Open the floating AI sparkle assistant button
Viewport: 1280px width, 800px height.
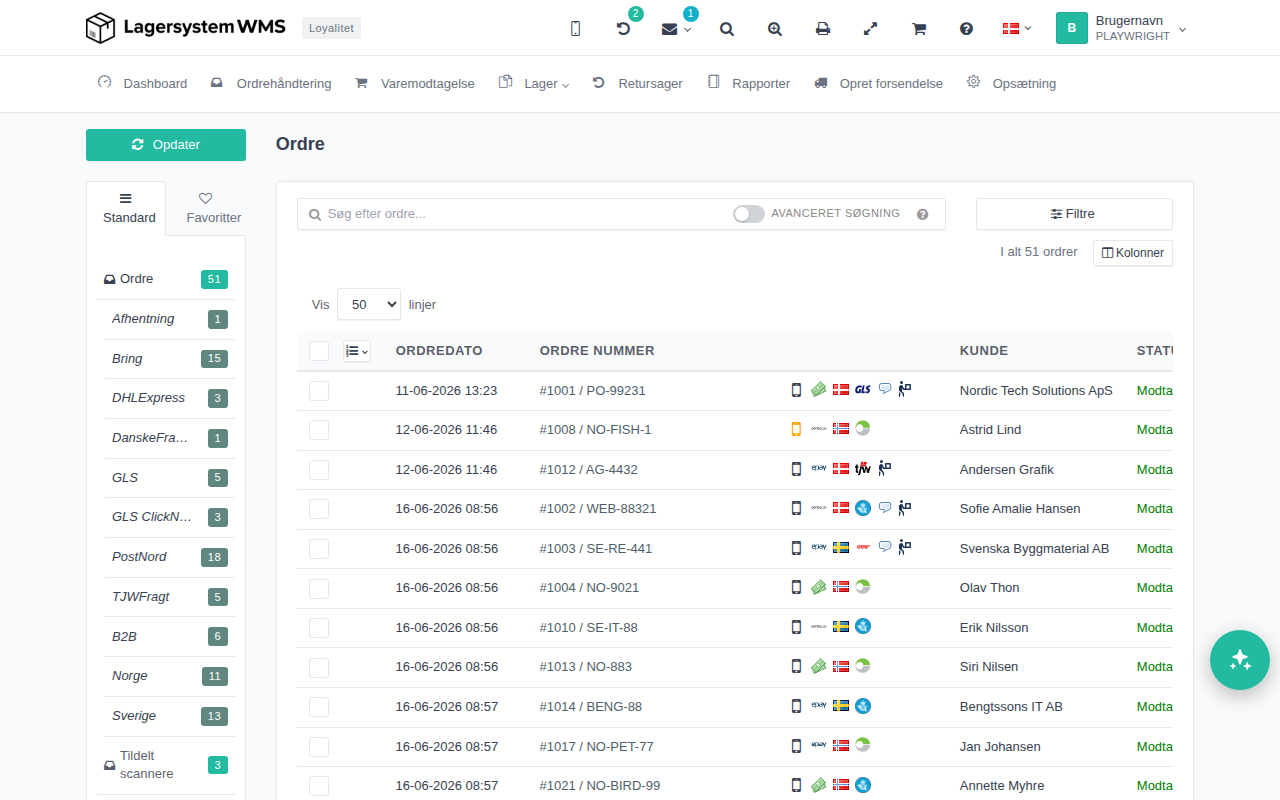[x=1240, y=660]
